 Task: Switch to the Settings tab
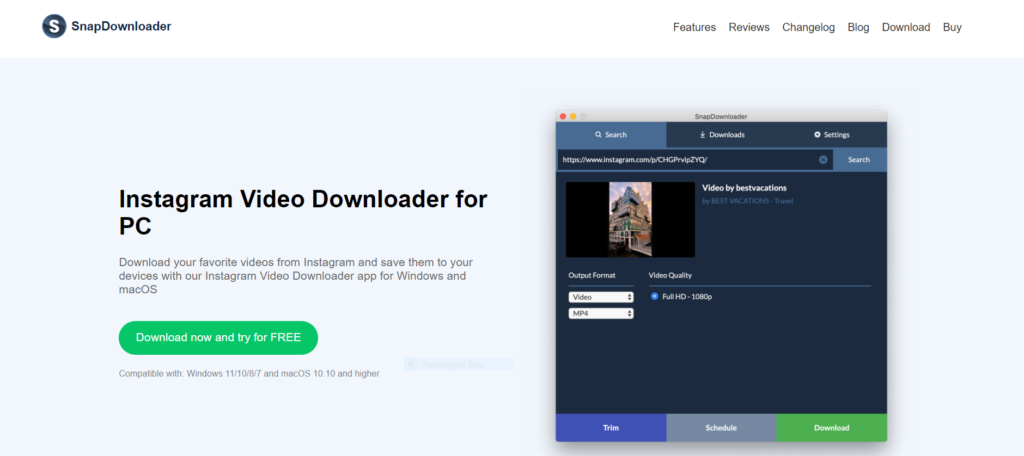pyautogui.click(x=832, y=135)
